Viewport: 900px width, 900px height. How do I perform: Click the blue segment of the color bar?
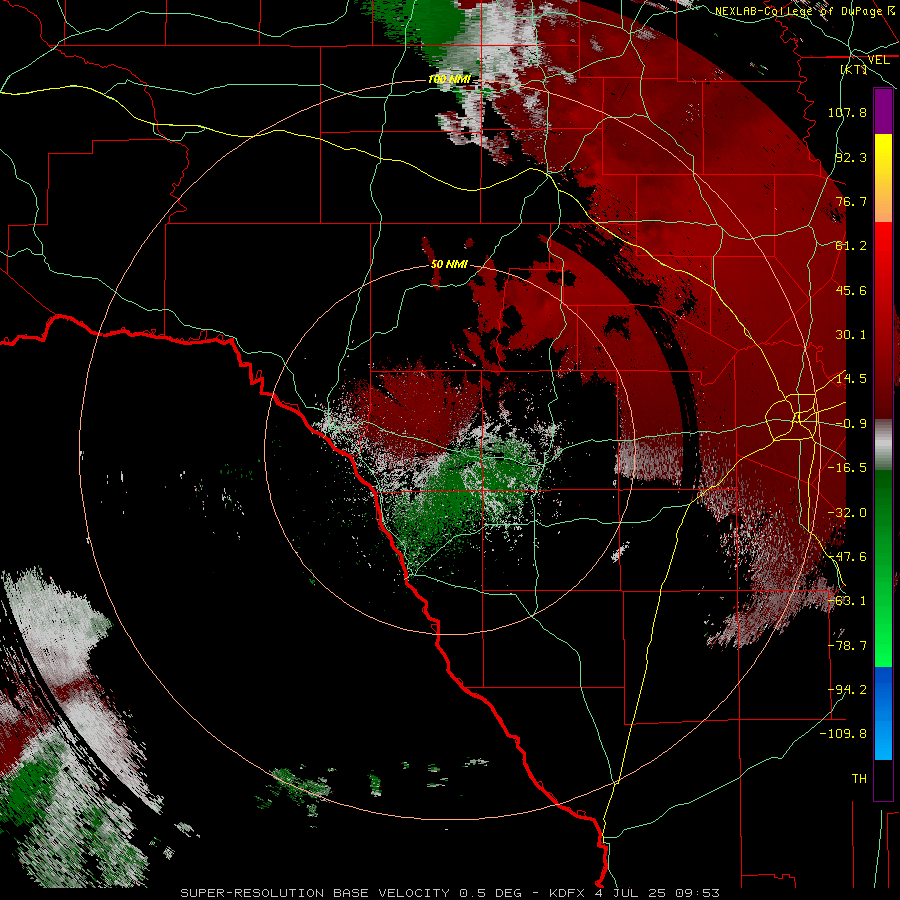click(883, 715)
